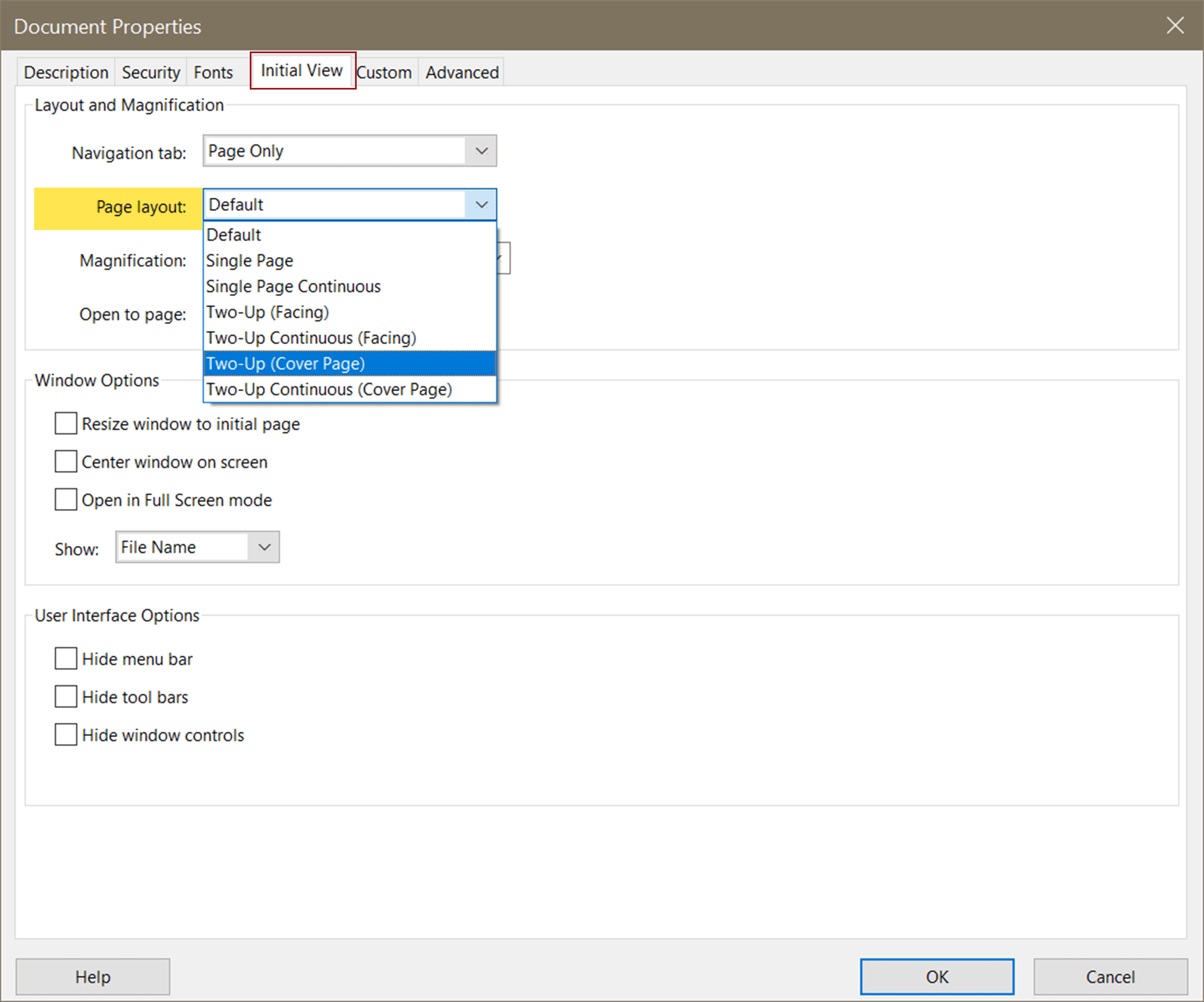Check Center window on screen

click(66, 461)
